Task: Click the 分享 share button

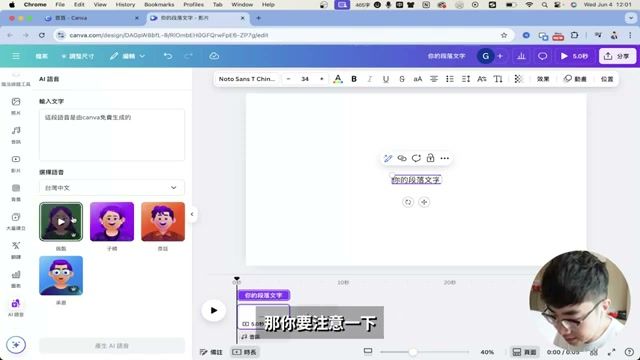Action: [617, 56]
